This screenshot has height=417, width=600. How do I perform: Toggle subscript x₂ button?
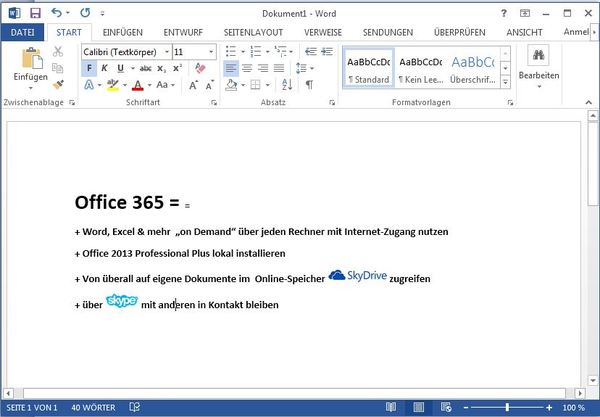coord(161,69)
